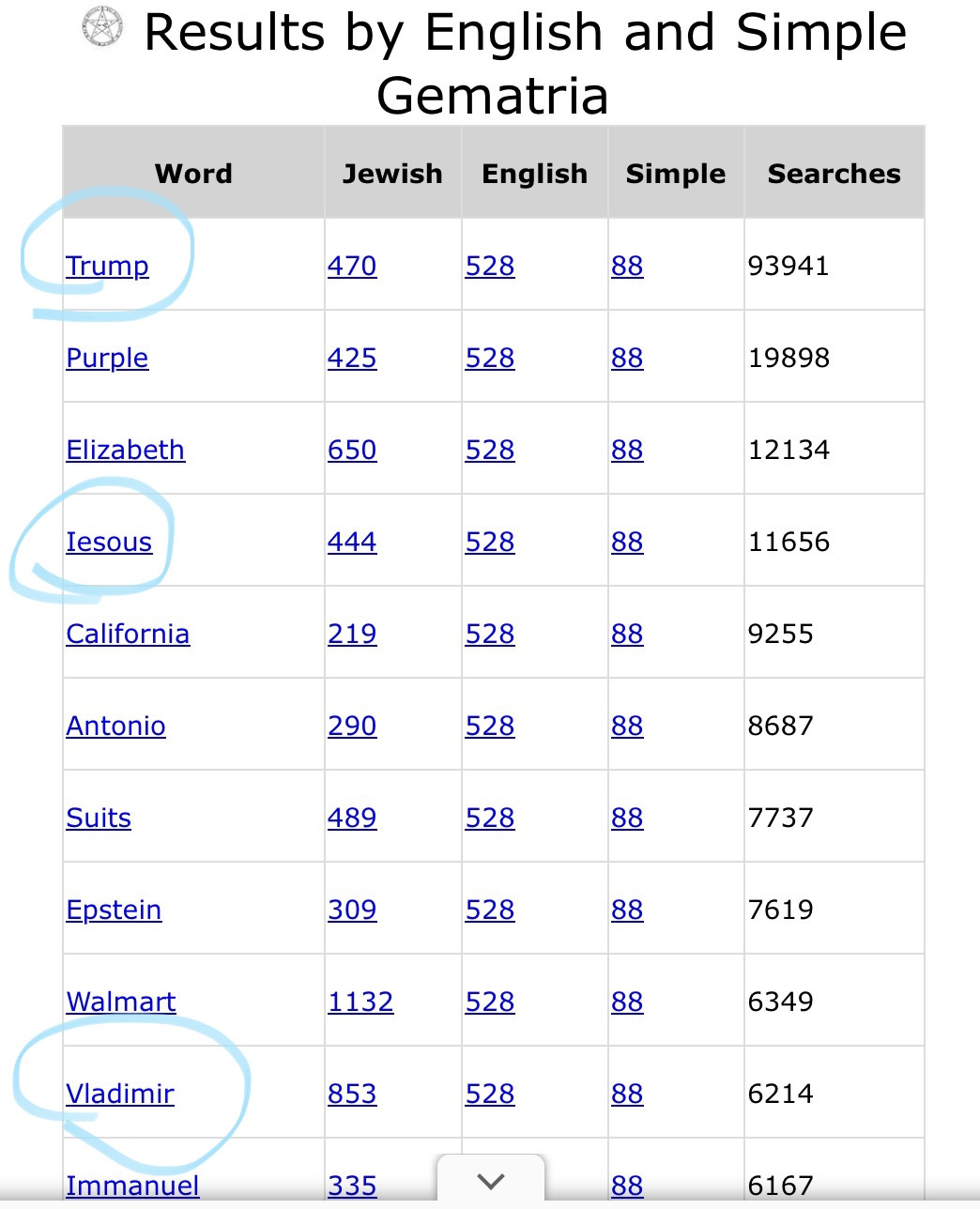Click the Elizabeth word link
Screen dimensions: 980x1209
tap(125, 450)
